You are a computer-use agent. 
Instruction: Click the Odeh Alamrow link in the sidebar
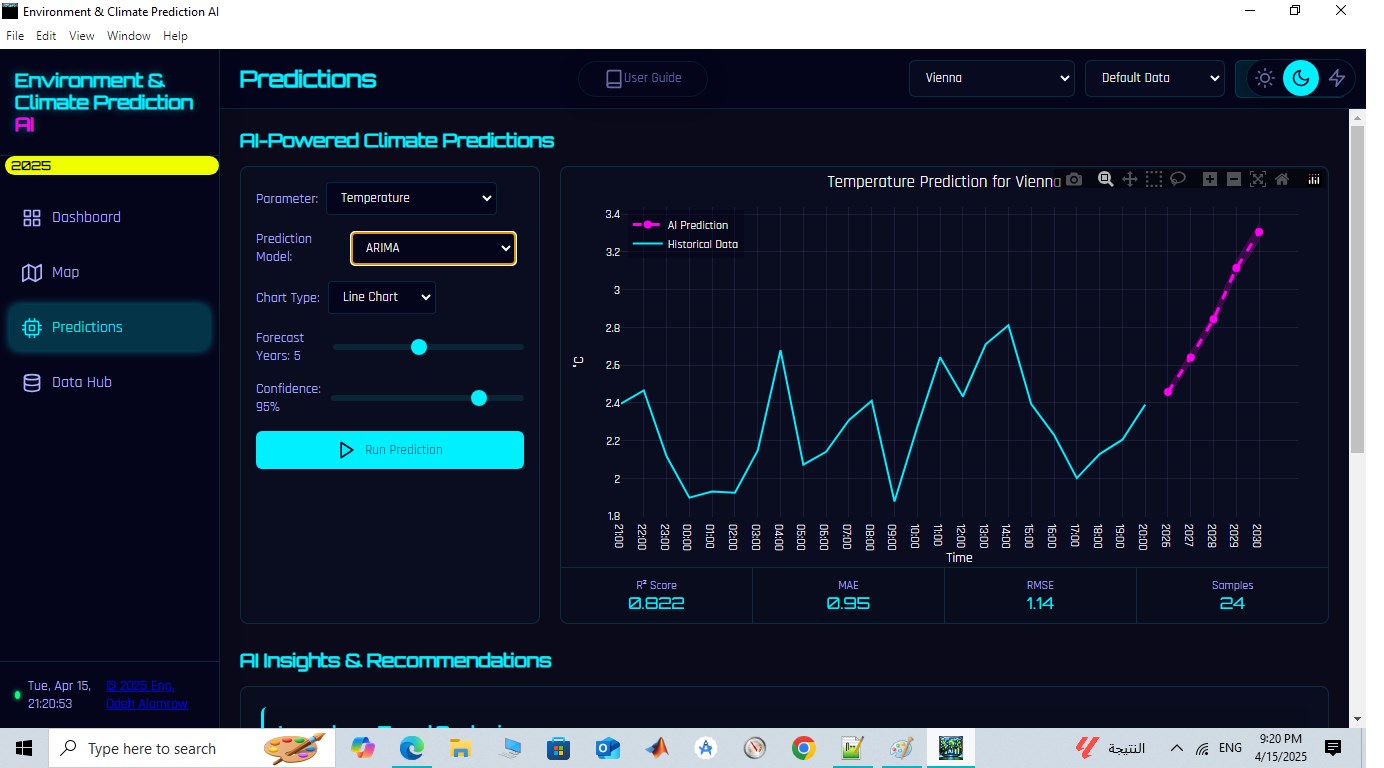pos(146,703)
